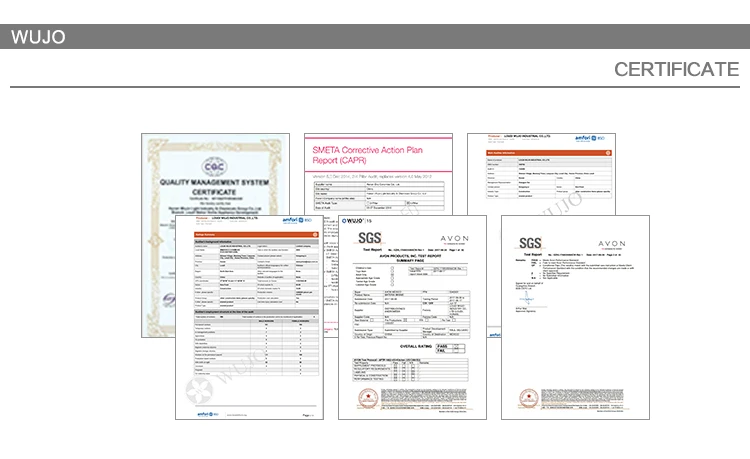The image size is (750, 459).
Task: Click the SGS logo on the remarks page
Action: [x=530, y=243]
